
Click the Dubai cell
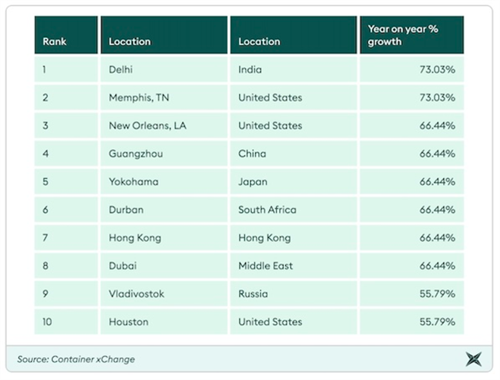[164, 265]
